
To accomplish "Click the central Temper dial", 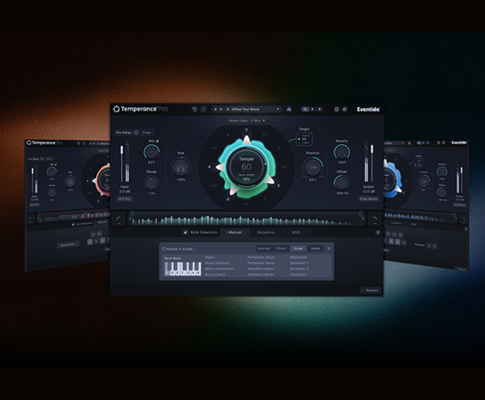I will [246, 166].
